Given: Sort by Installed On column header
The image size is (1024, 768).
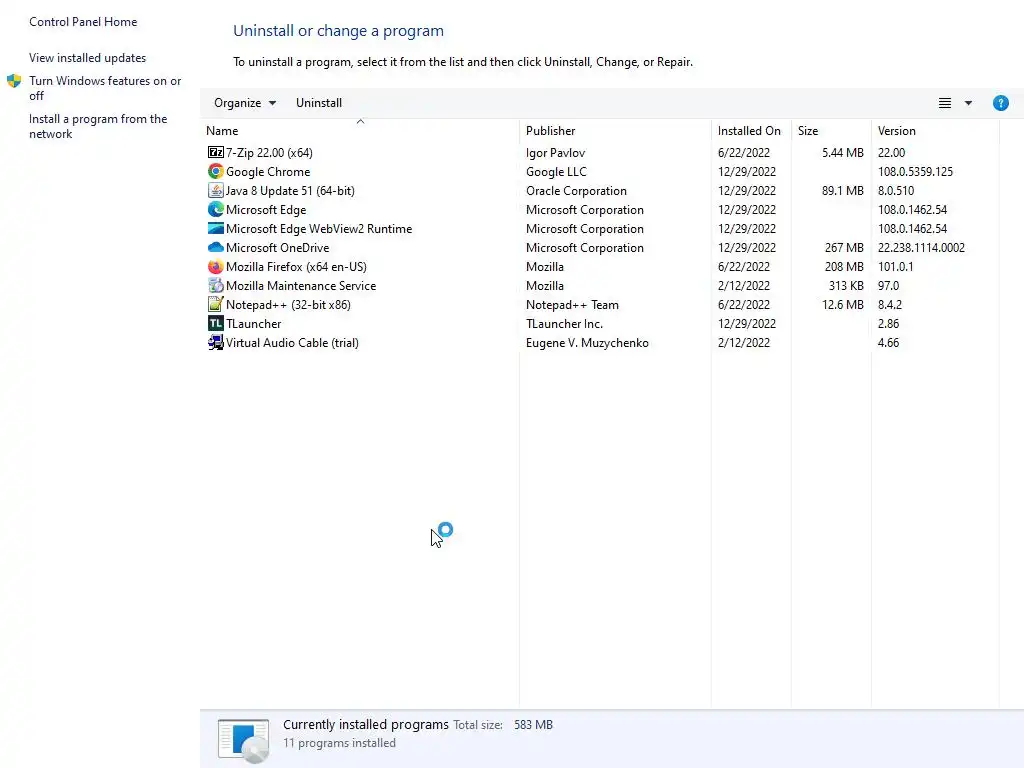Looking at the screenshot, I should [x=749, y=131].
